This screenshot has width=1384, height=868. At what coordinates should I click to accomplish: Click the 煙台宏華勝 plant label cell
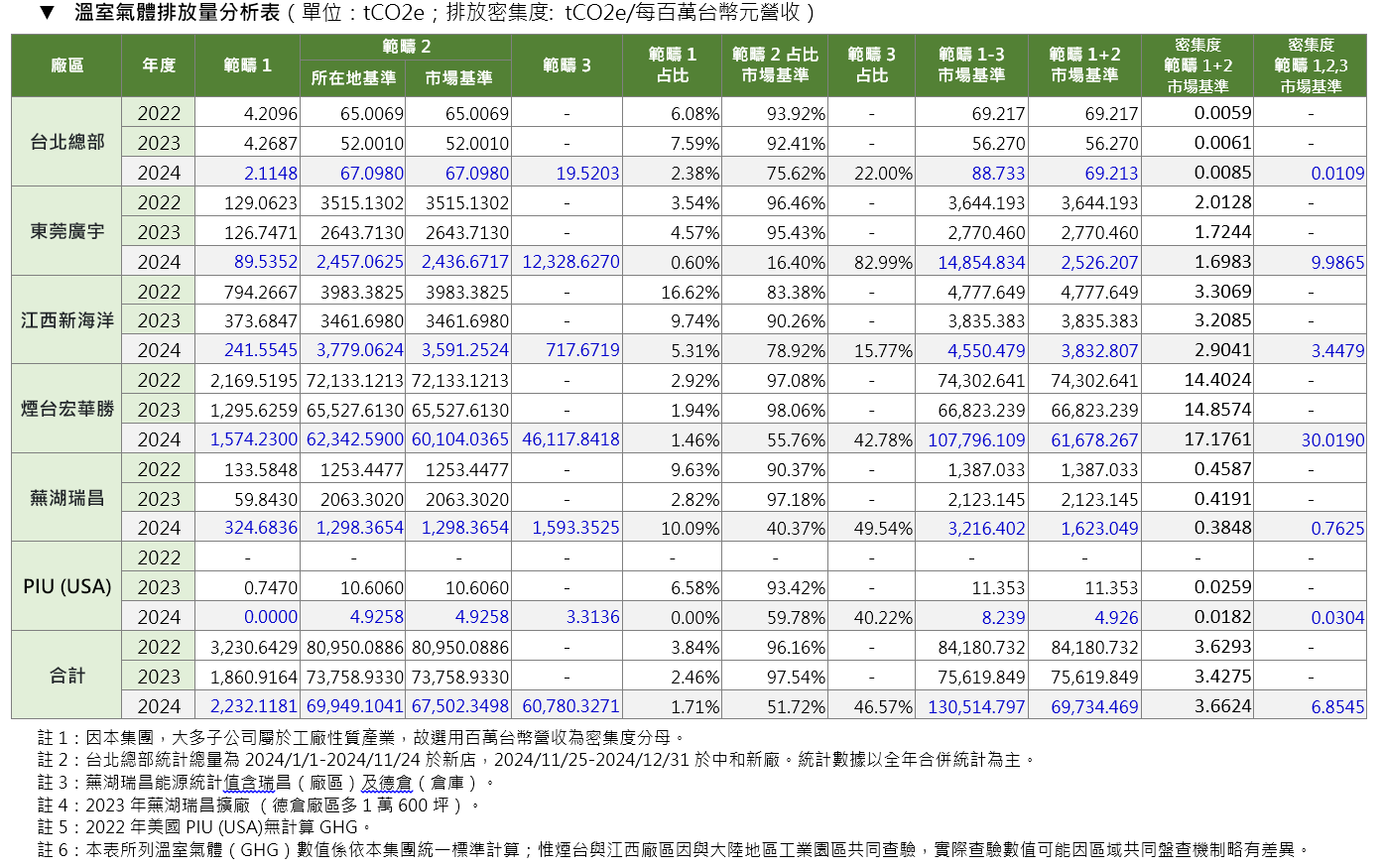(x=66, y=409)
